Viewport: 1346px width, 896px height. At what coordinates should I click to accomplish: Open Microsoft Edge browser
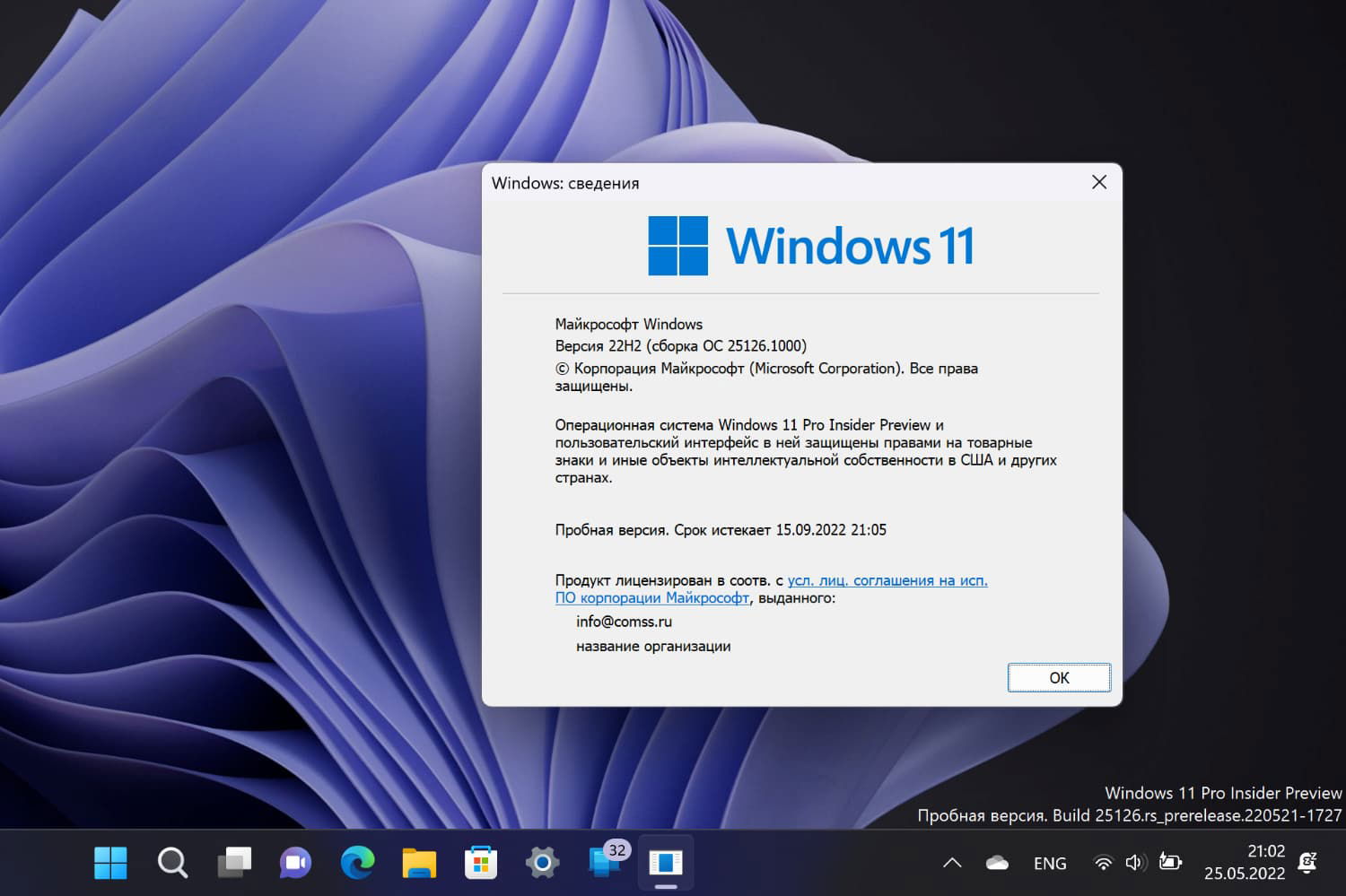tap(357, 863)
